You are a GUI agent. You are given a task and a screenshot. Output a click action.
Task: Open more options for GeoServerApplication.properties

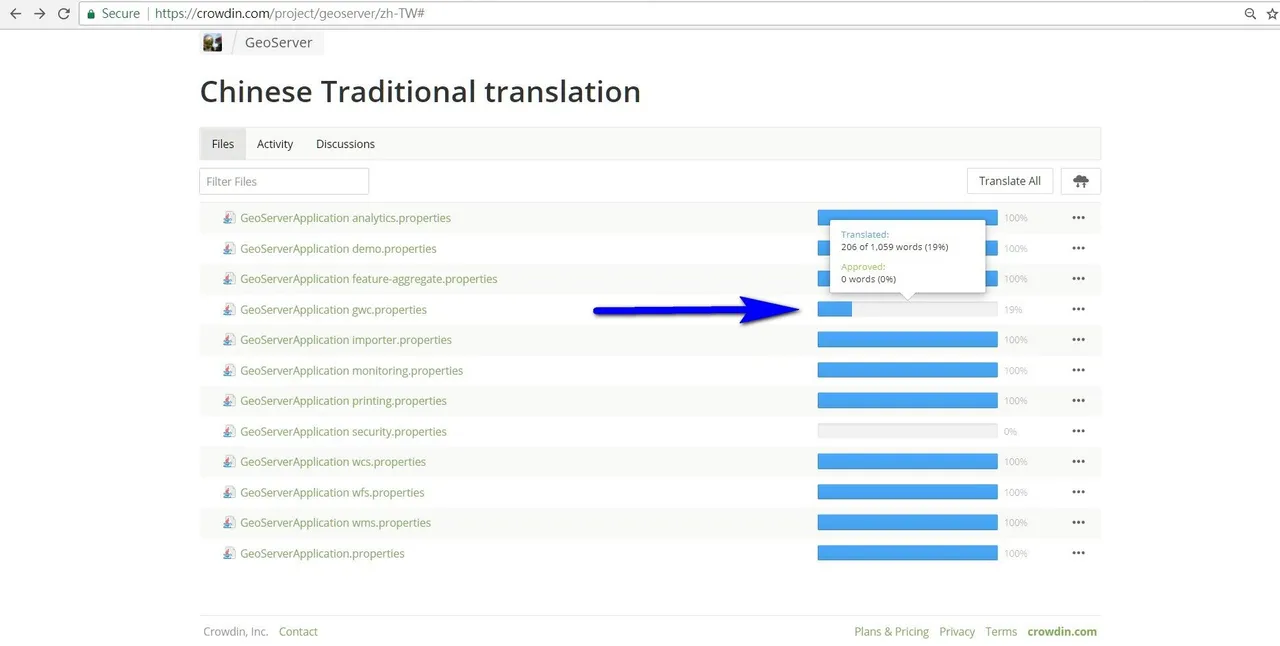(1078, 554)
